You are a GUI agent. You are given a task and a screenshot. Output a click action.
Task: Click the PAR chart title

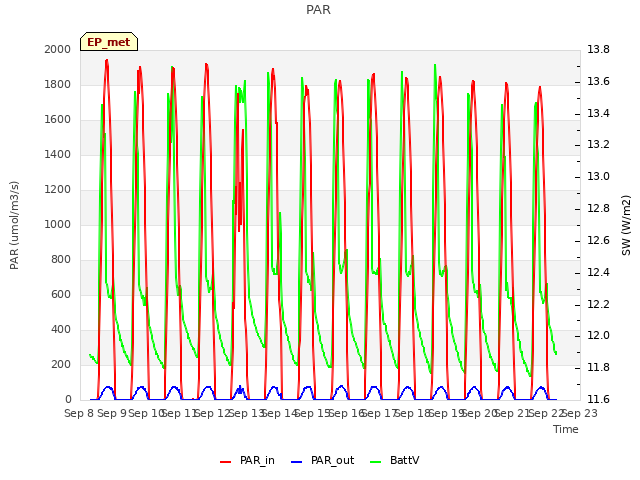coord(318,10)
